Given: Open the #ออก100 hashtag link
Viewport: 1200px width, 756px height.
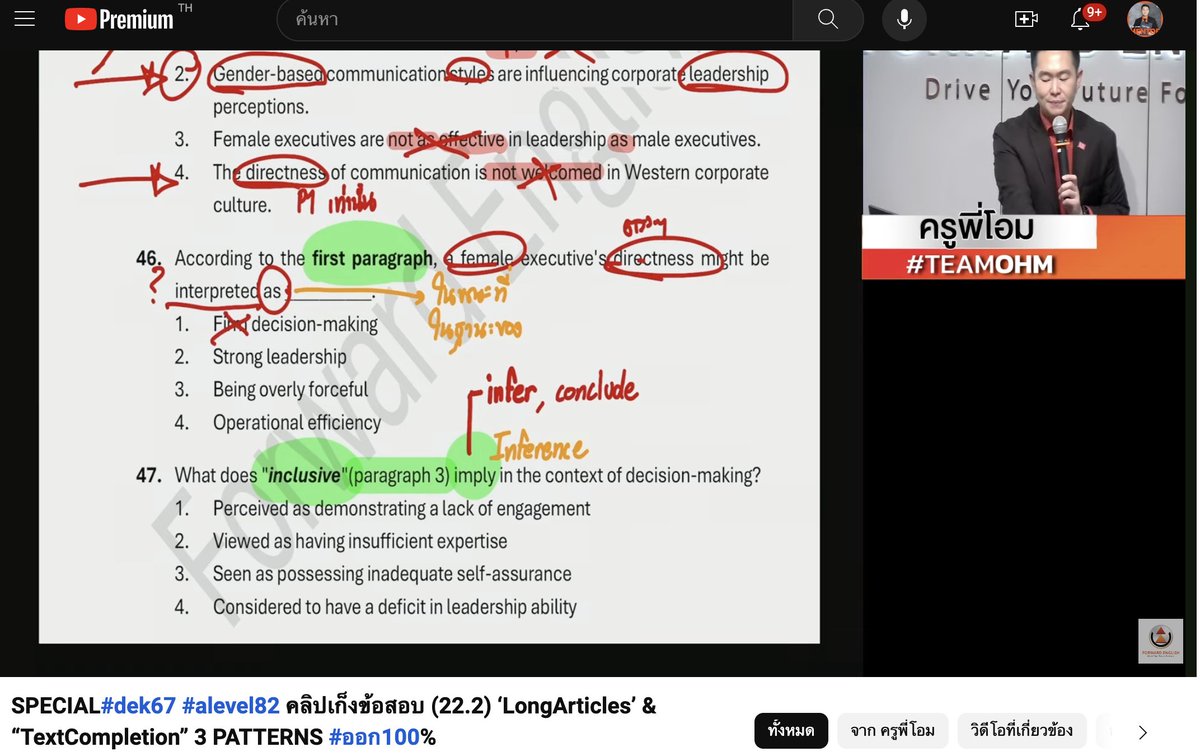Looking at the screenshot, I should tap(373, 738).
